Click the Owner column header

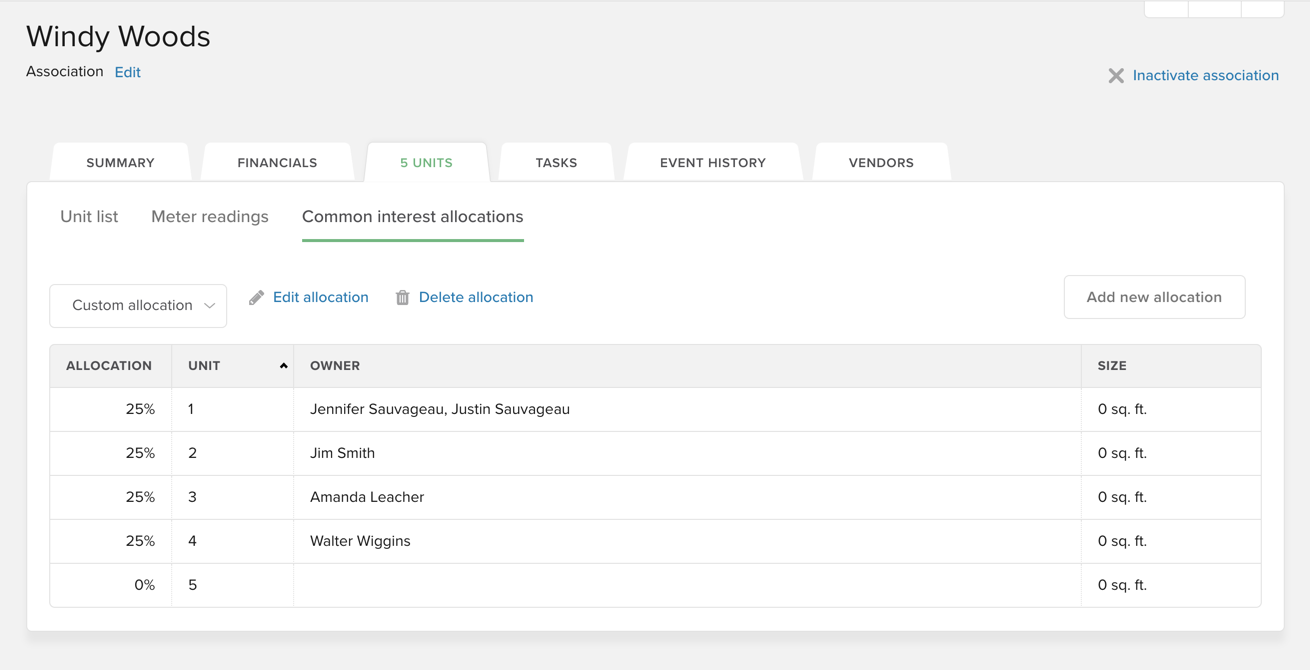[x=335, y=366]
